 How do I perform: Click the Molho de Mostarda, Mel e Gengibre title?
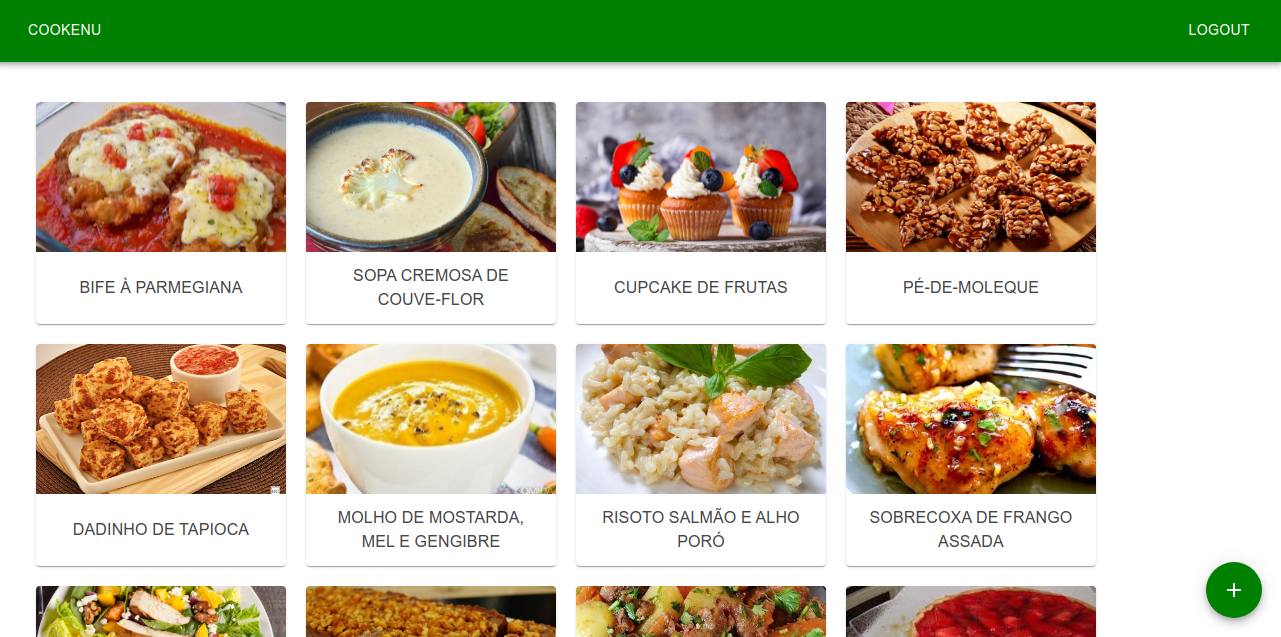click(x=431, y=529)
